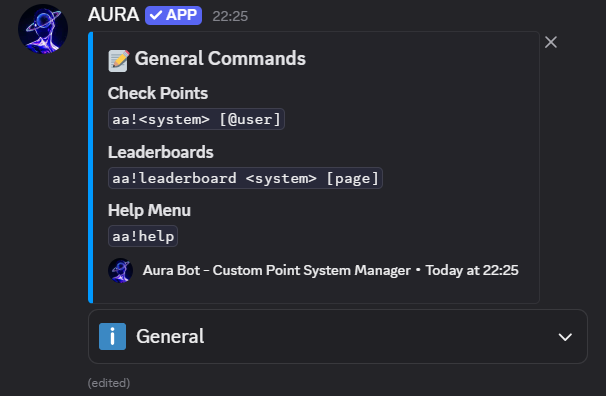Click the blue embed color bar
This screenshot has width=606, height=396.
point(91,167)
